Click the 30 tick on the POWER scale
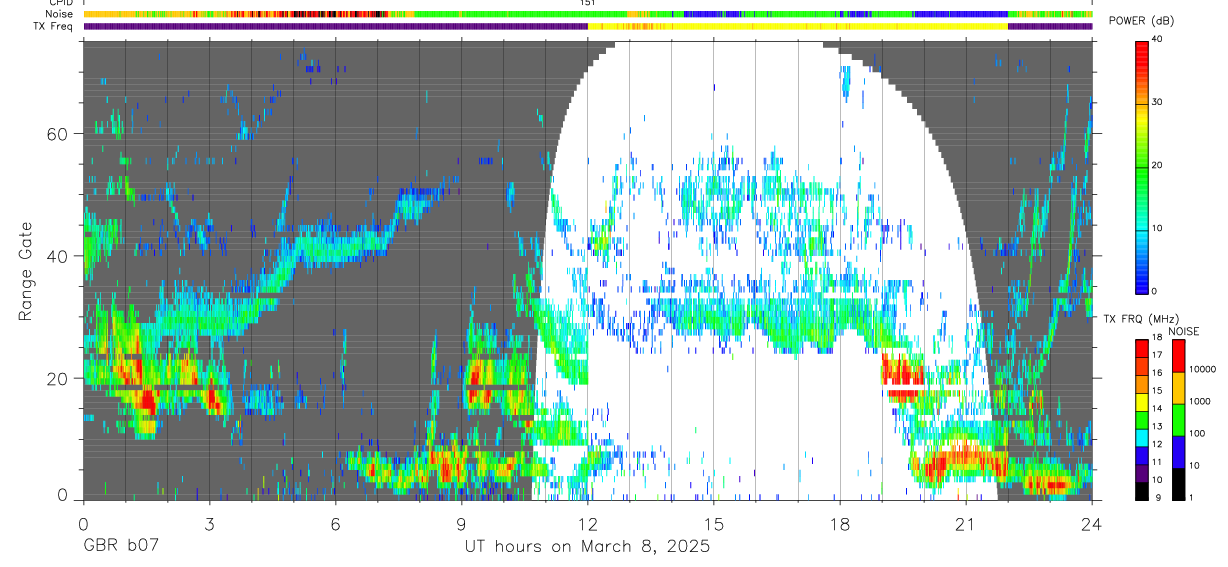This screenshot has height=567, width=1228. click(x=1158, y=102)
